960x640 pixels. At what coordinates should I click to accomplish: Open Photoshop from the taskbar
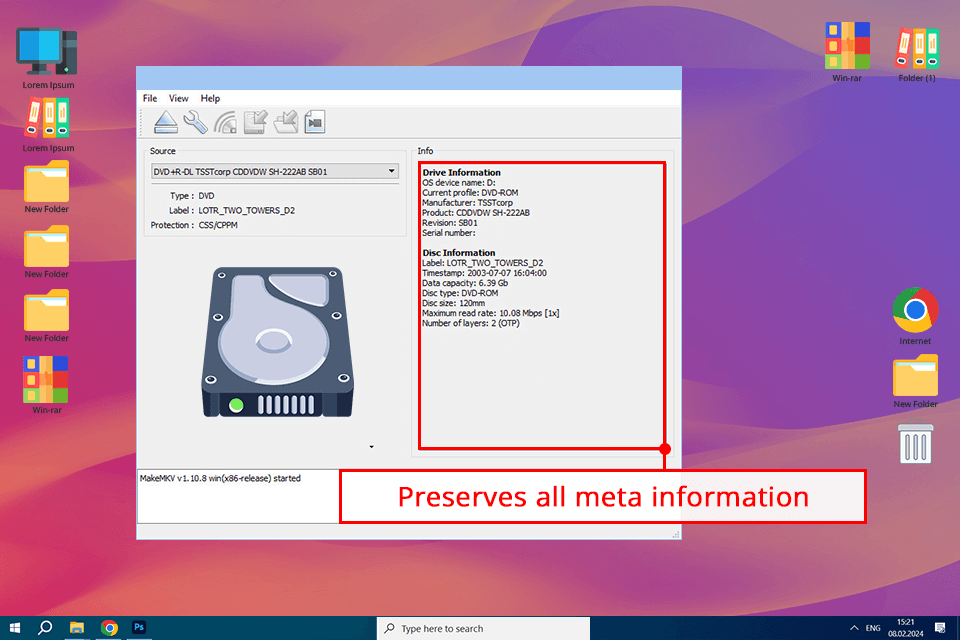139,628
